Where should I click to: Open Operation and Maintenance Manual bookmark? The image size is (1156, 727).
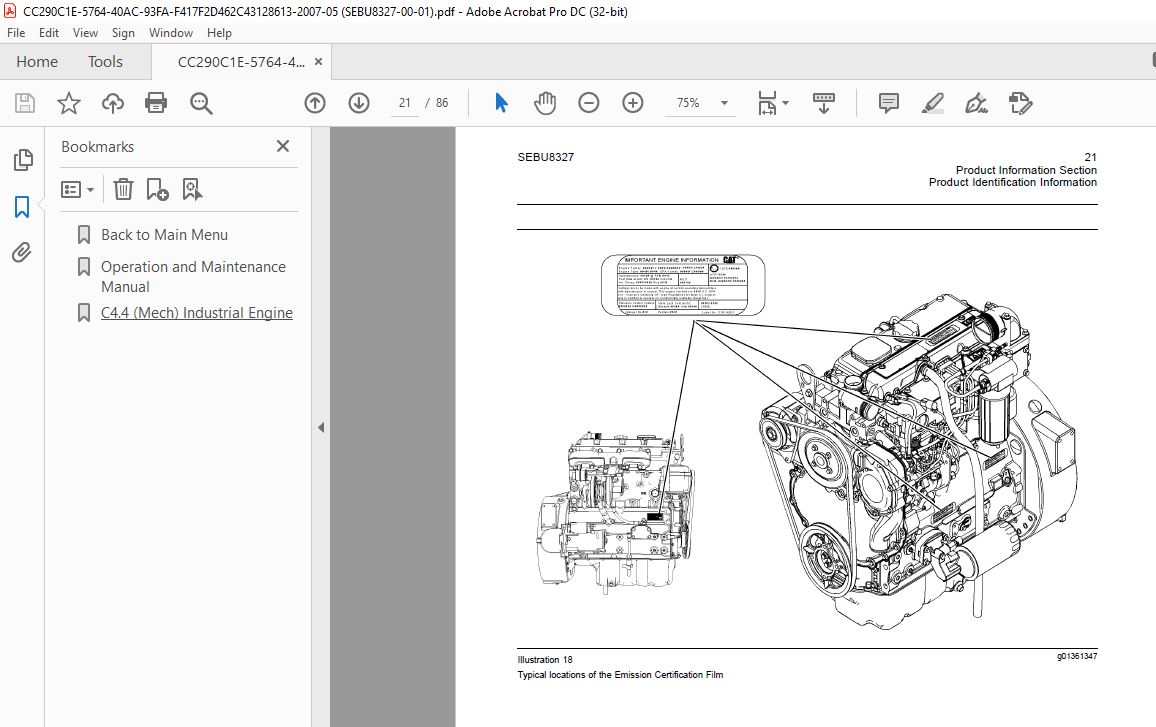(193, 276)
